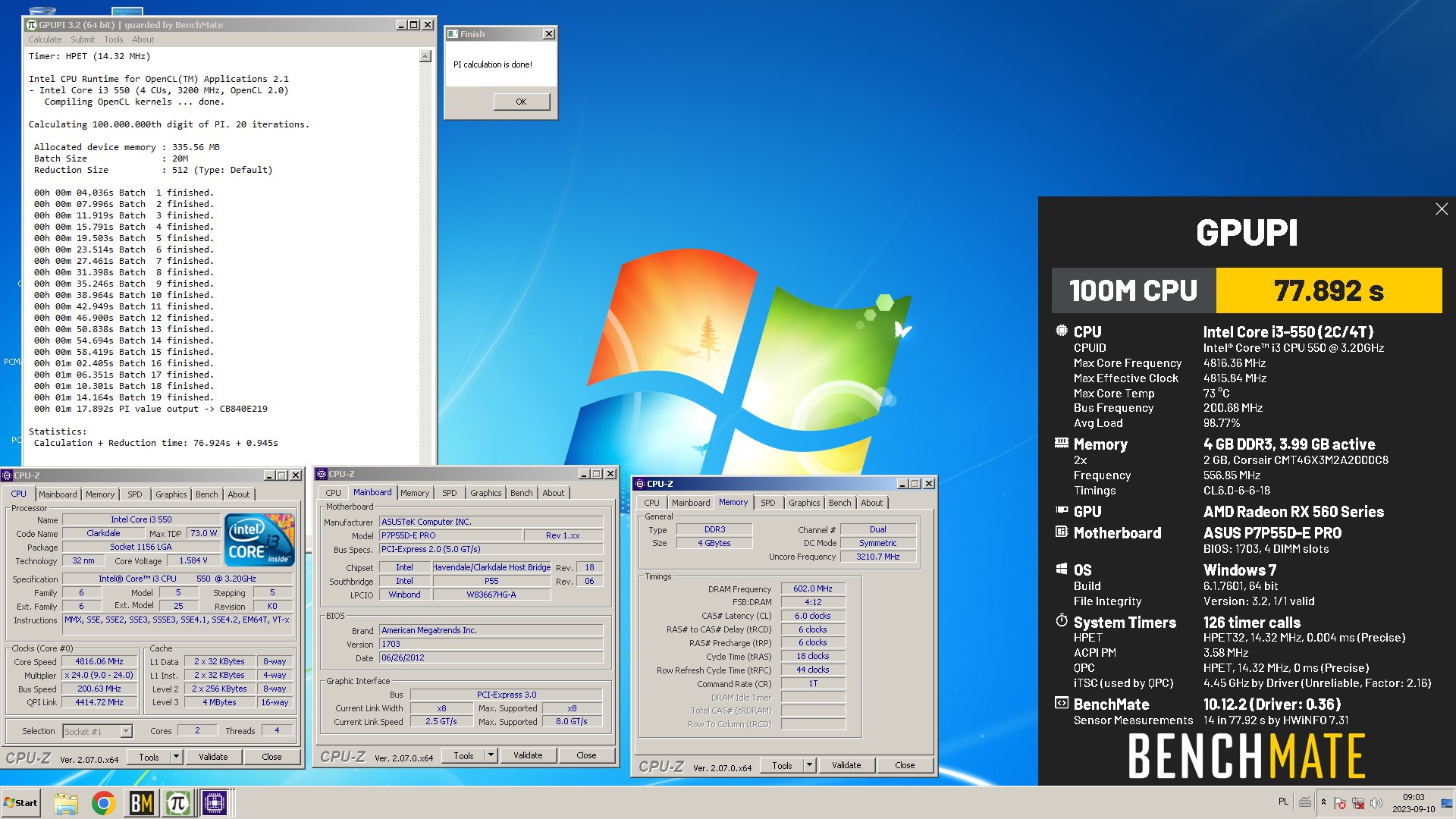Switch to Caches tab... Mainboard tab in left CPU-Z

click(x=58, y=494)
